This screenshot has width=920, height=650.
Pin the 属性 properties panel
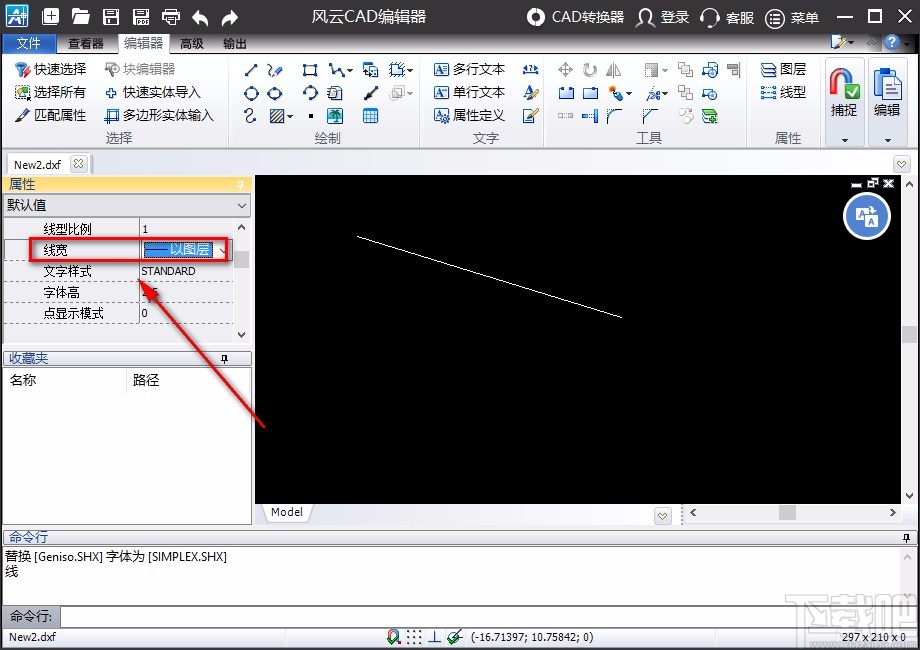[240, 185]
